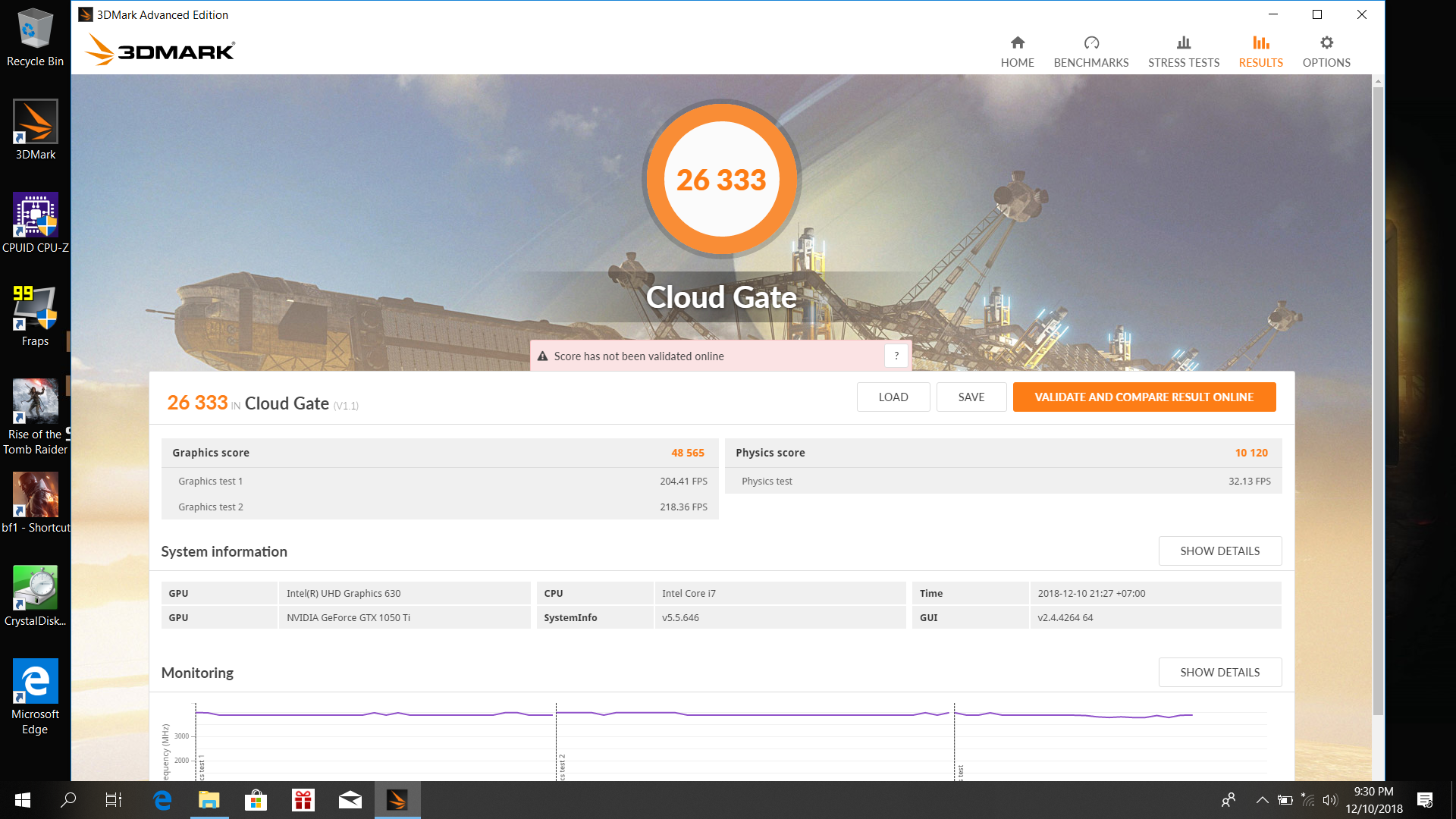Show details for Monitoring section
Image resolution: width=1456 pixels, height=819 pixels.
pos(1220,672)
